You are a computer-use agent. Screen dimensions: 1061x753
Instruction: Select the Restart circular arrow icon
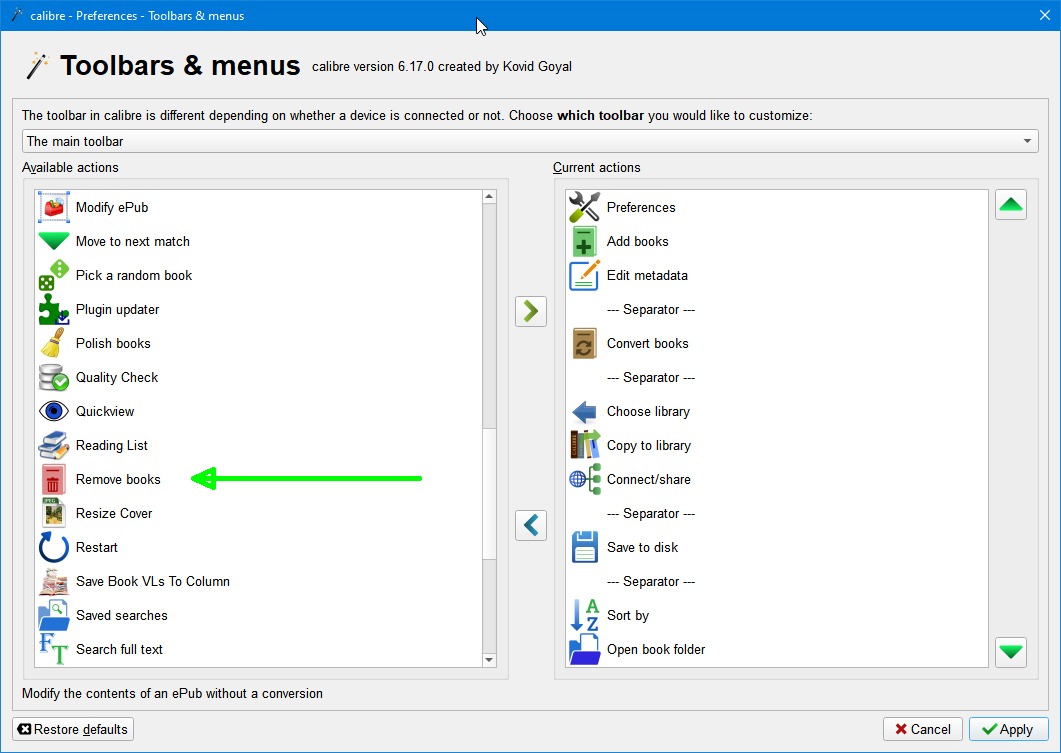coord(53,547)
